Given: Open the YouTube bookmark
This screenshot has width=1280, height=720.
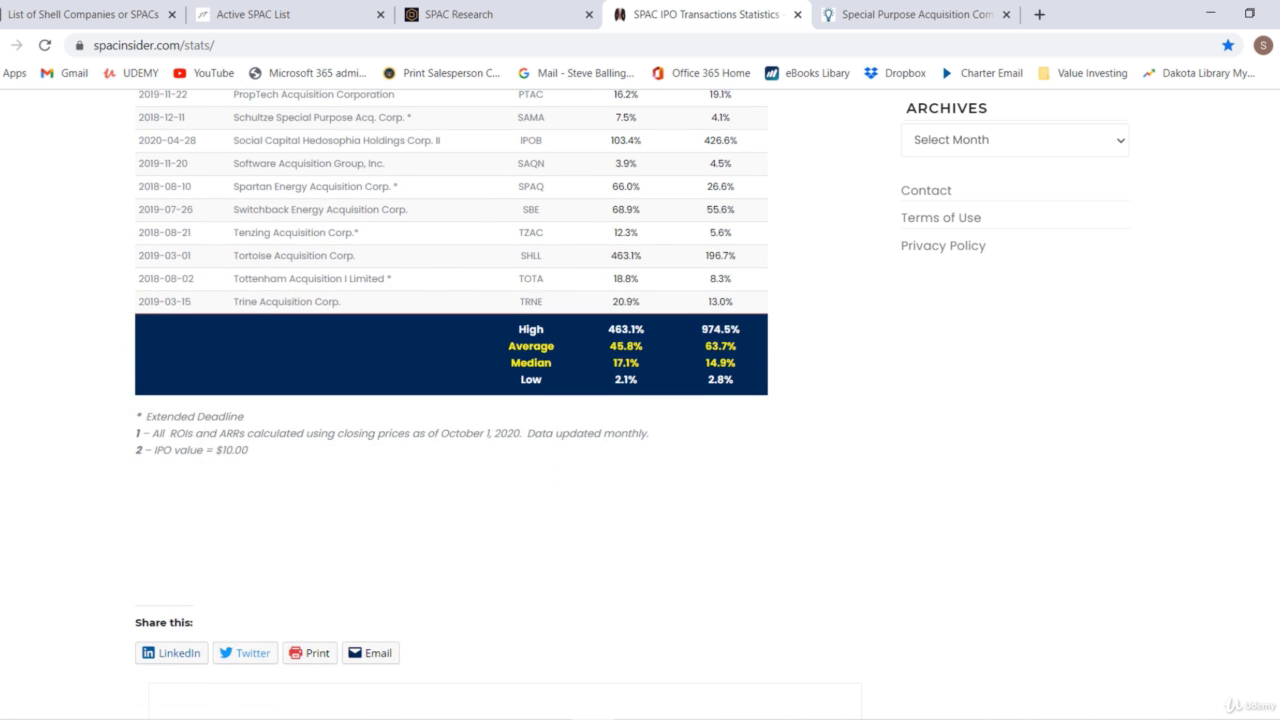Looking at the screenshot, I should point(204,73).
